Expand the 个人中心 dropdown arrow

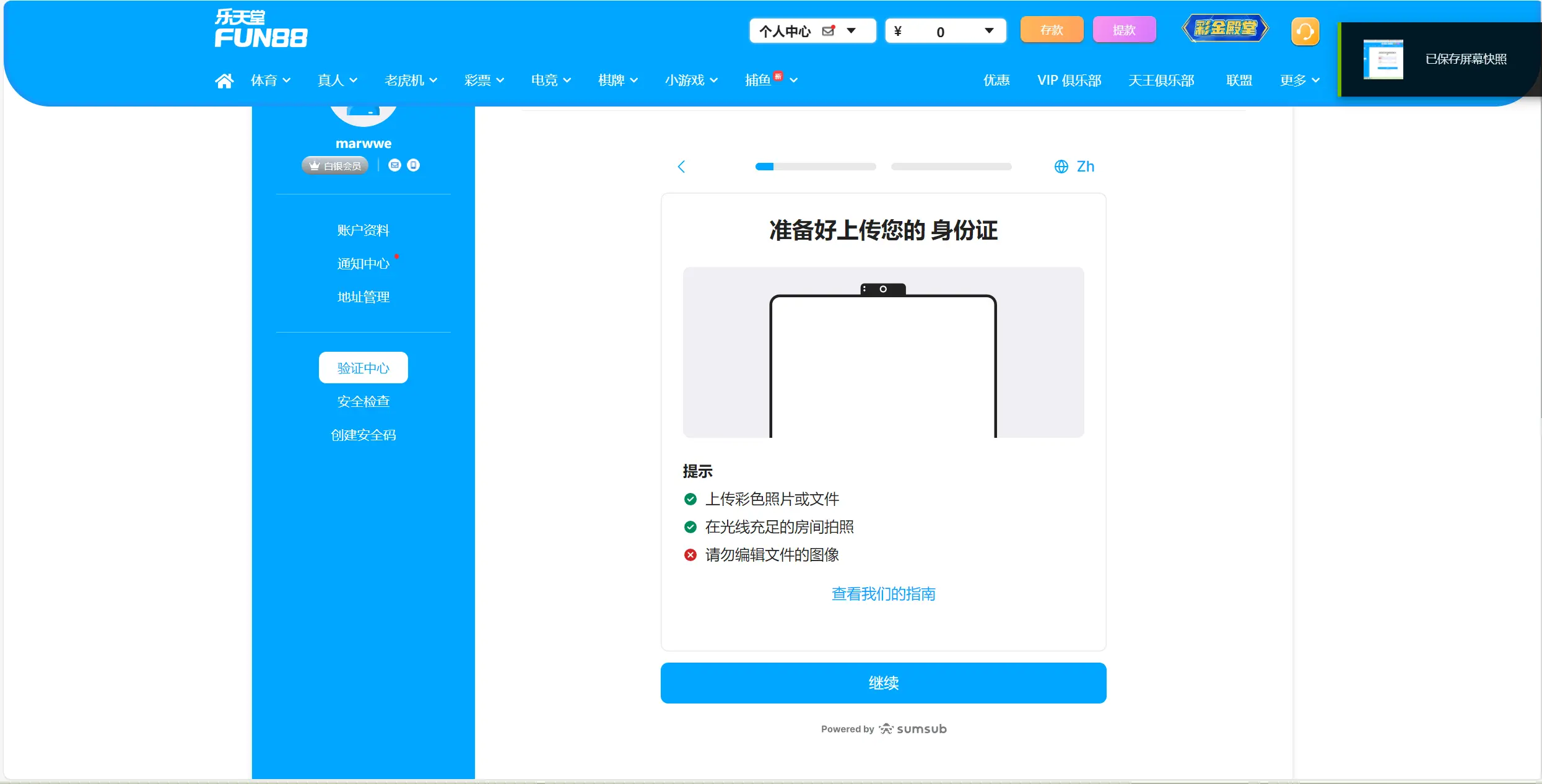point(852,30)
